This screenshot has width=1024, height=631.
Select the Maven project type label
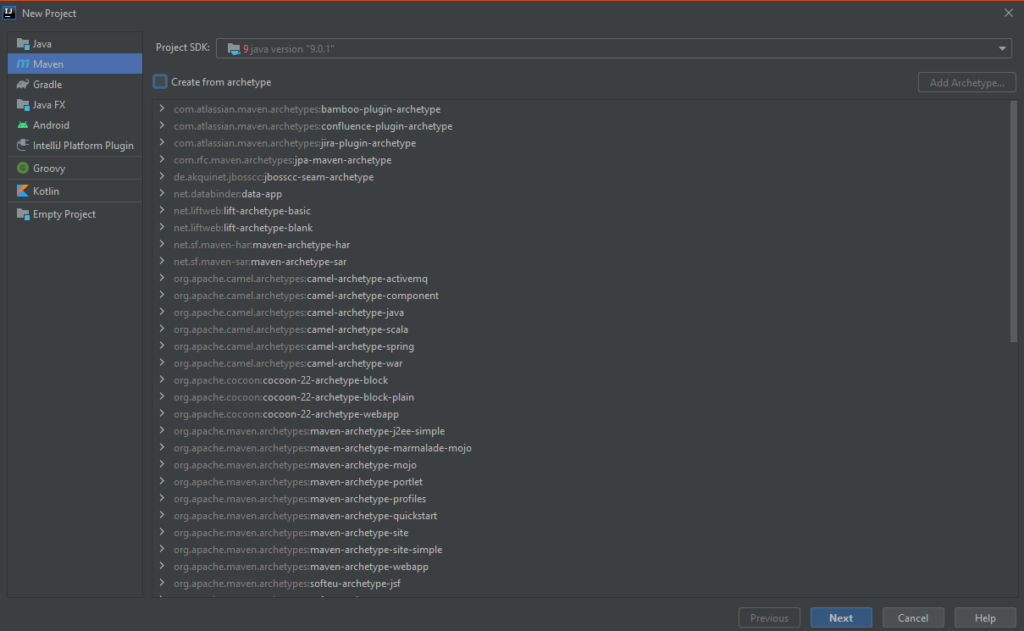(48, 64)
